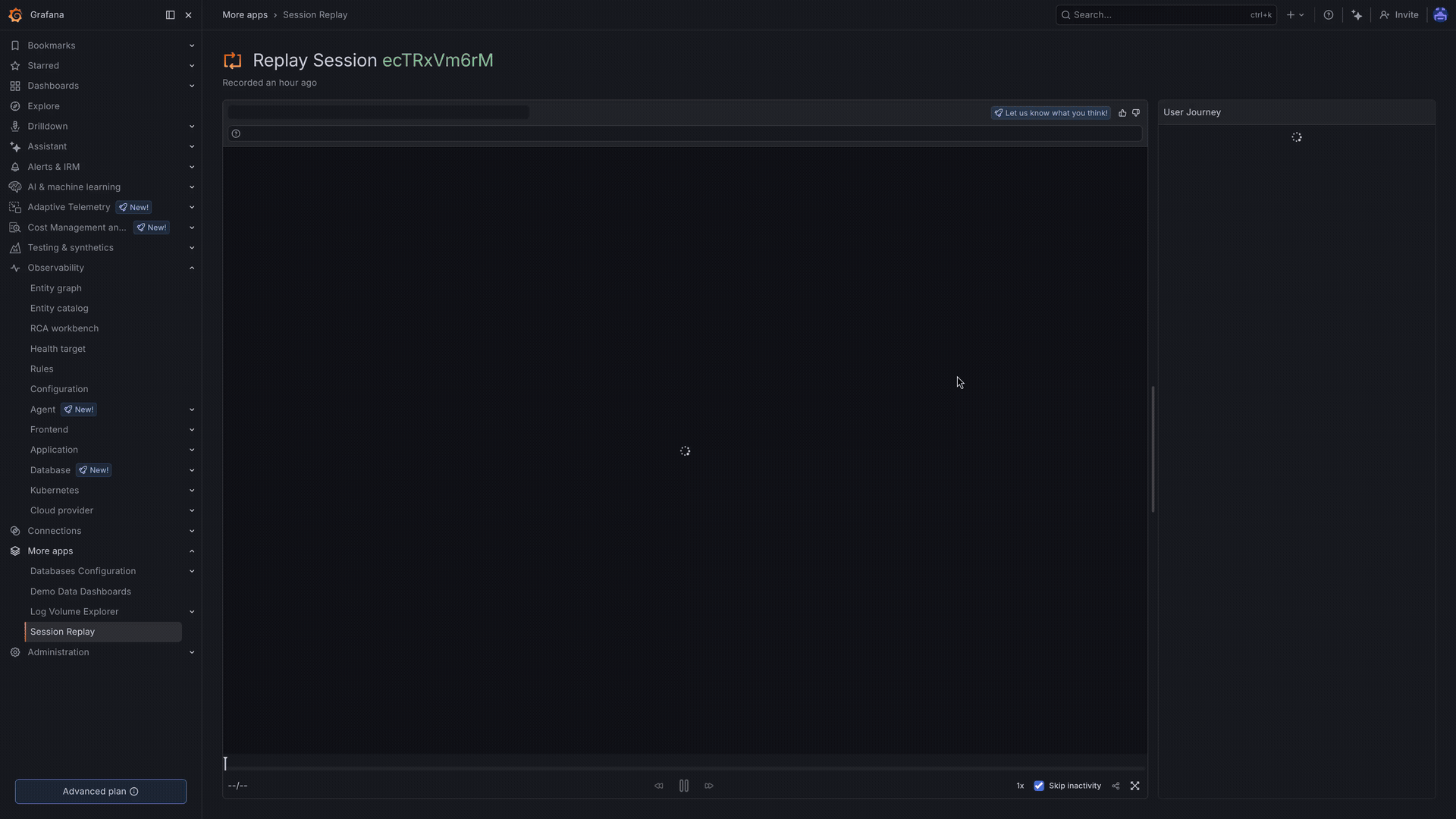Click the Dashboards grid icon
The image size is (1456, 819).
coord(15,86)
